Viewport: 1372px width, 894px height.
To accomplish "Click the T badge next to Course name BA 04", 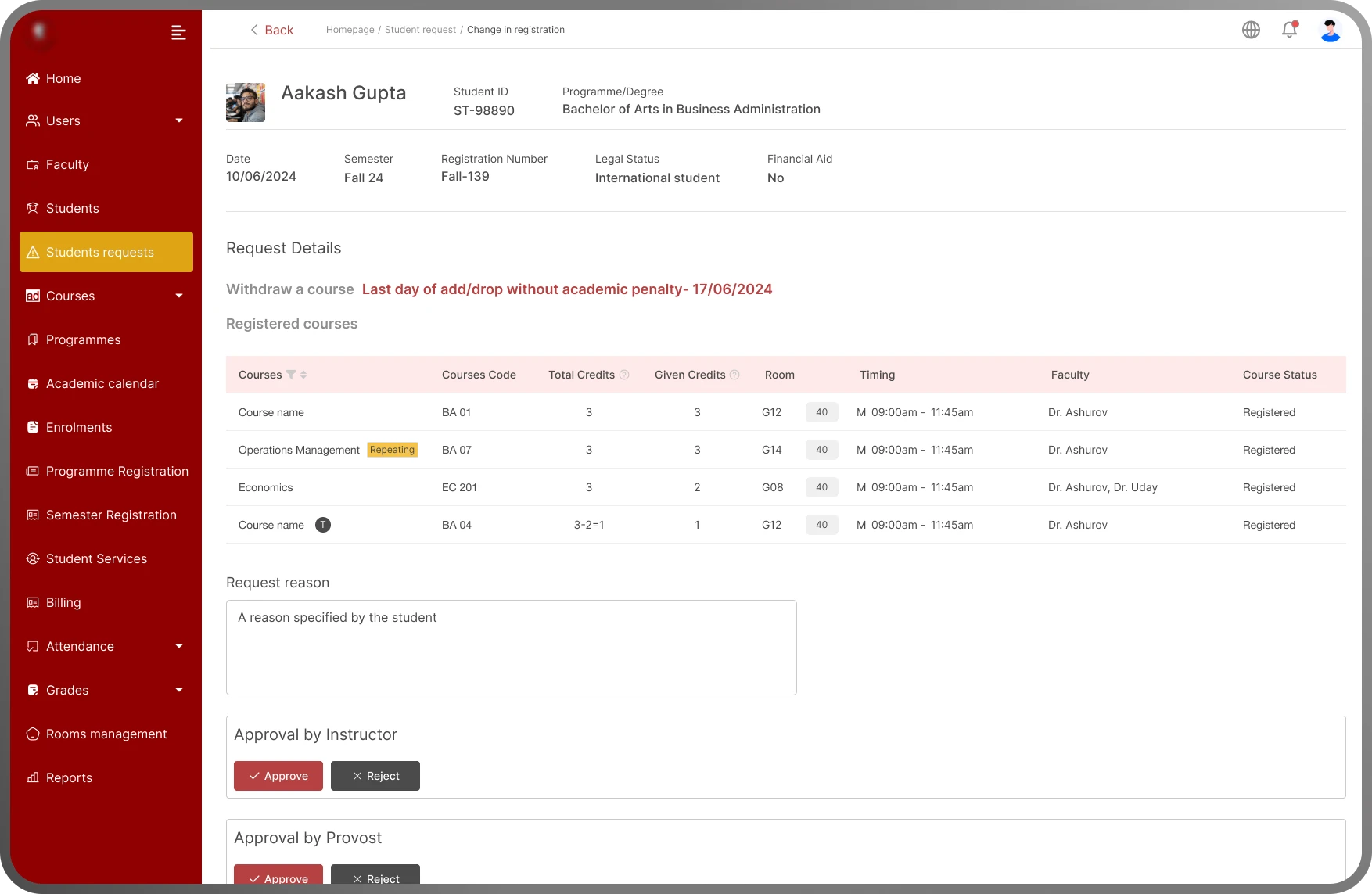I will tap(323, 525).
